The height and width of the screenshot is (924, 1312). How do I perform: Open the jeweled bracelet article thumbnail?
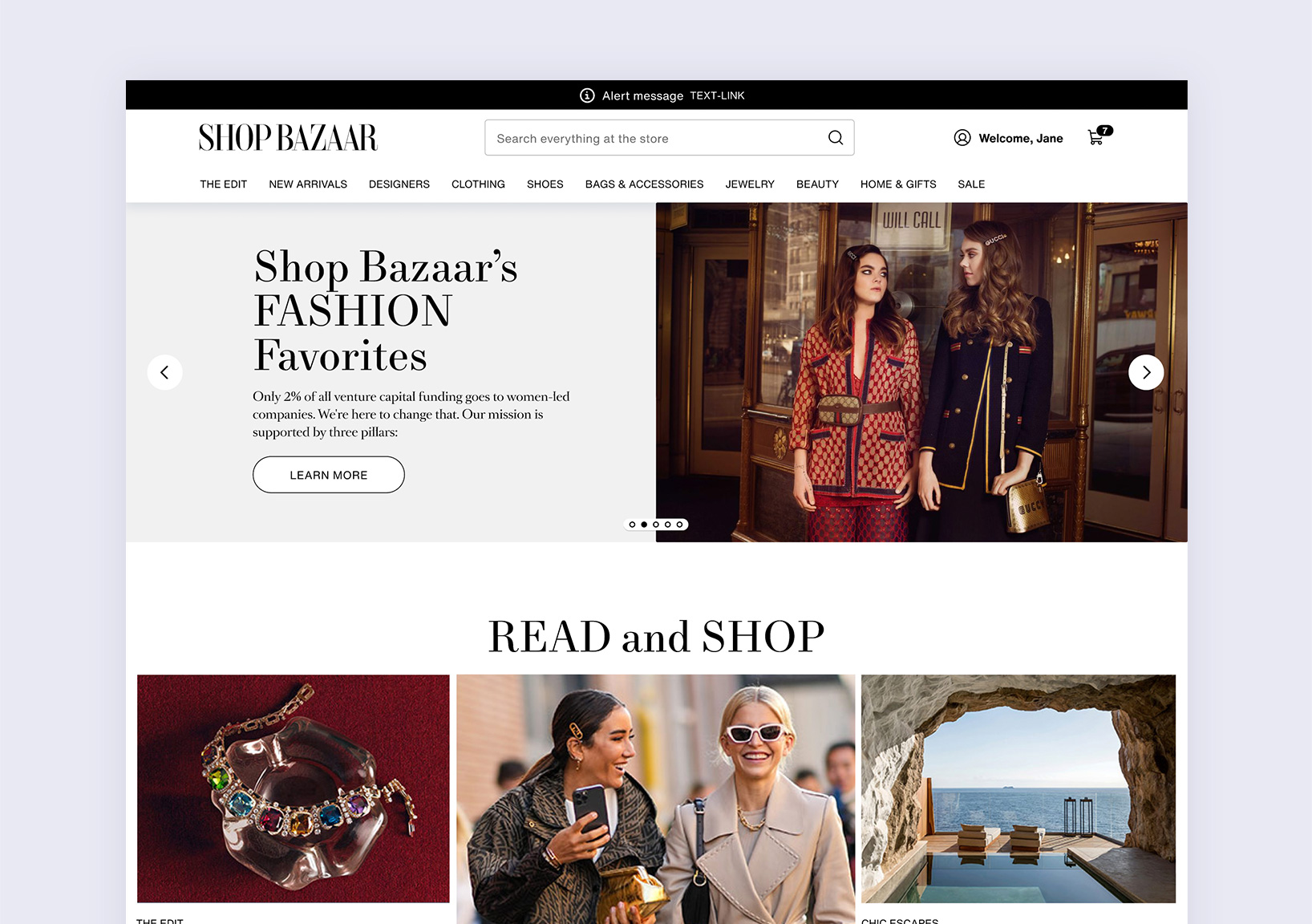click(294, 788)
